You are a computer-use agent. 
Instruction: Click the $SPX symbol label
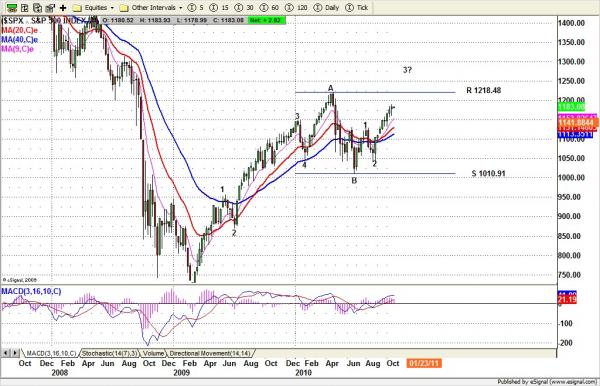click(14, 20)
